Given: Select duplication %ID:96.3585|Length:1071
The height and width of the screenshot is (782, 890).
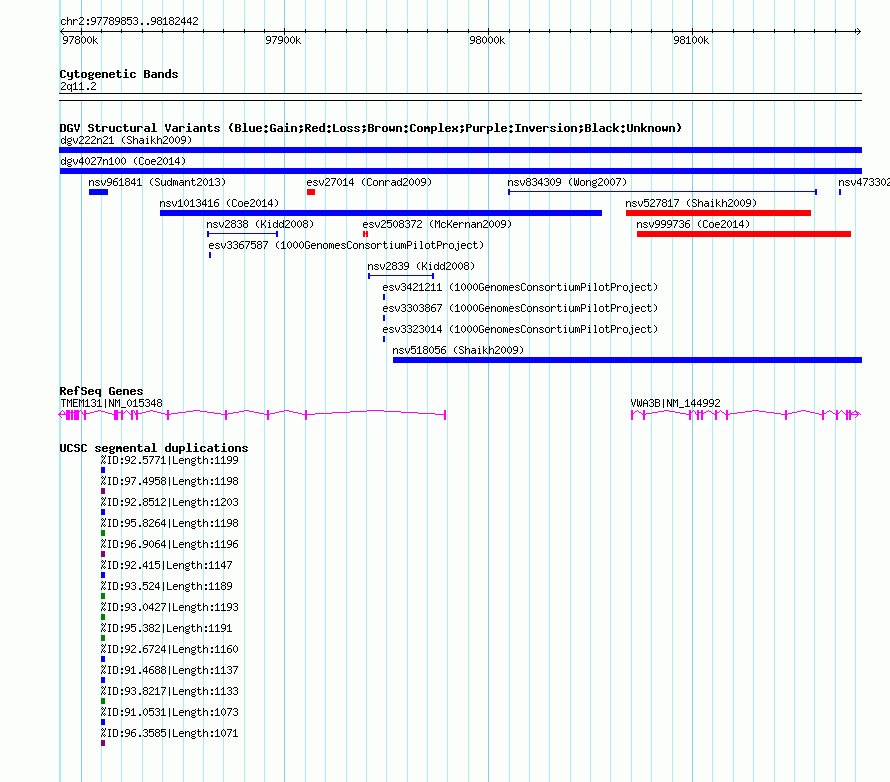Looking at the screenshot, I should 170,733.
